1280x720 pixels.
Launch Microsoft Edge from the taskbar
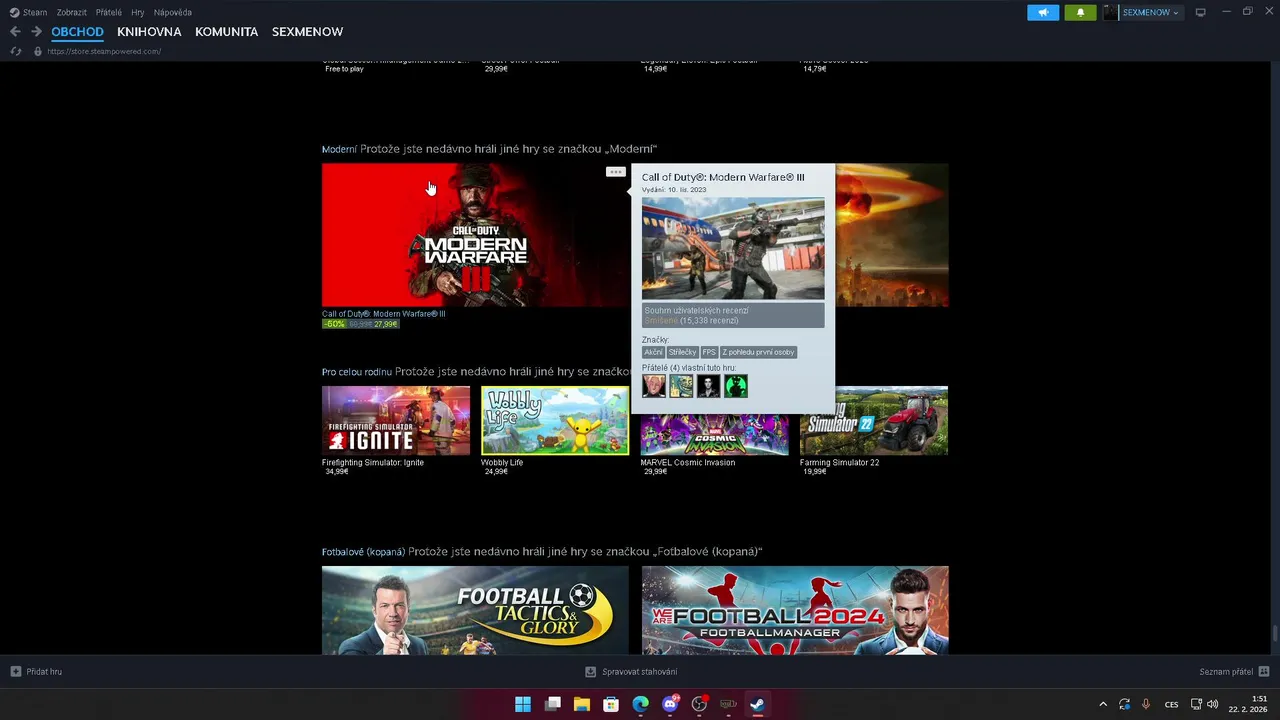point(641,704)
